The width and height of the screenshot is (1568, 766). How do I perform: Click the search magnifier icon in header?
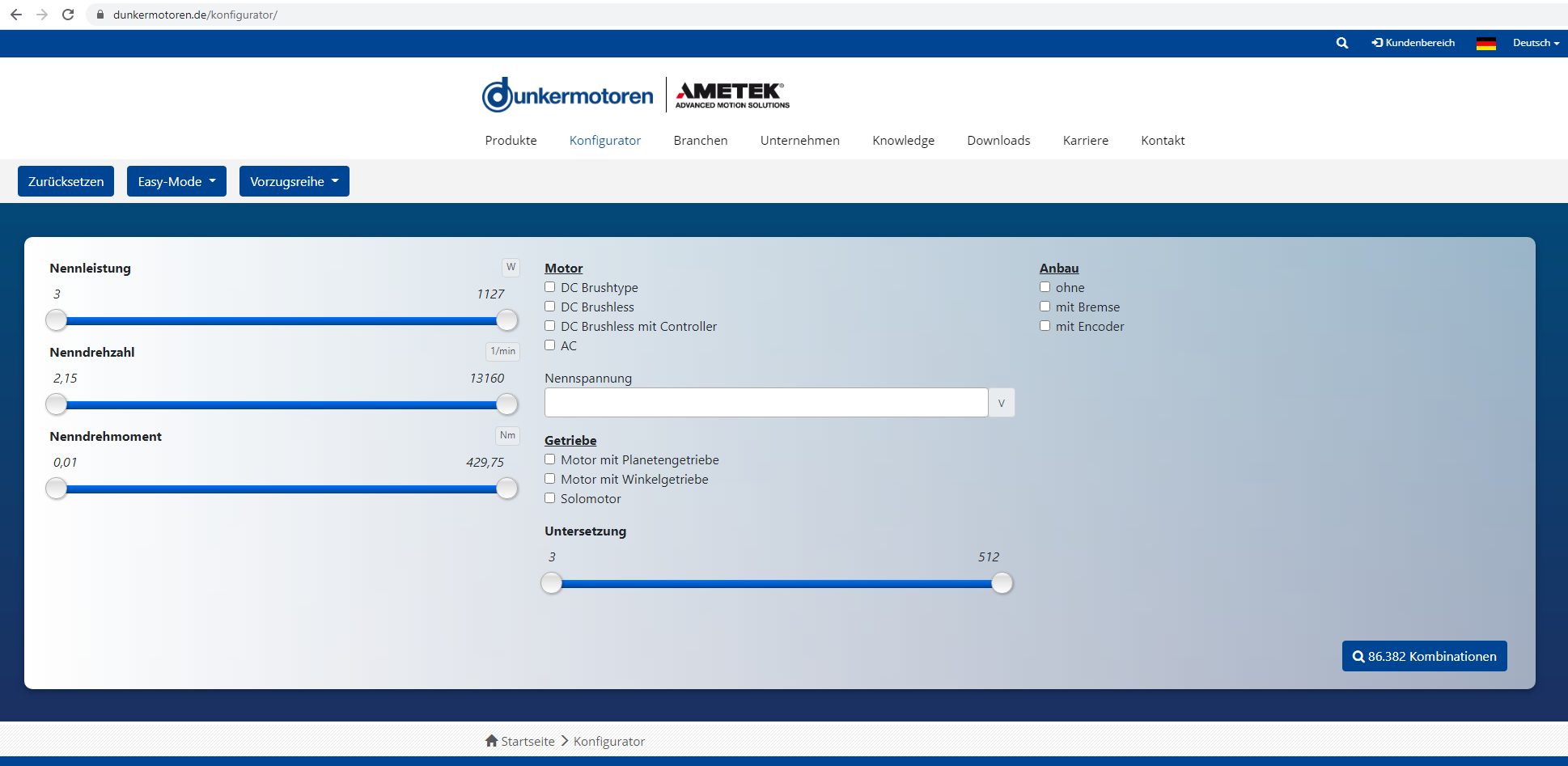click(x=1342, y=43)
